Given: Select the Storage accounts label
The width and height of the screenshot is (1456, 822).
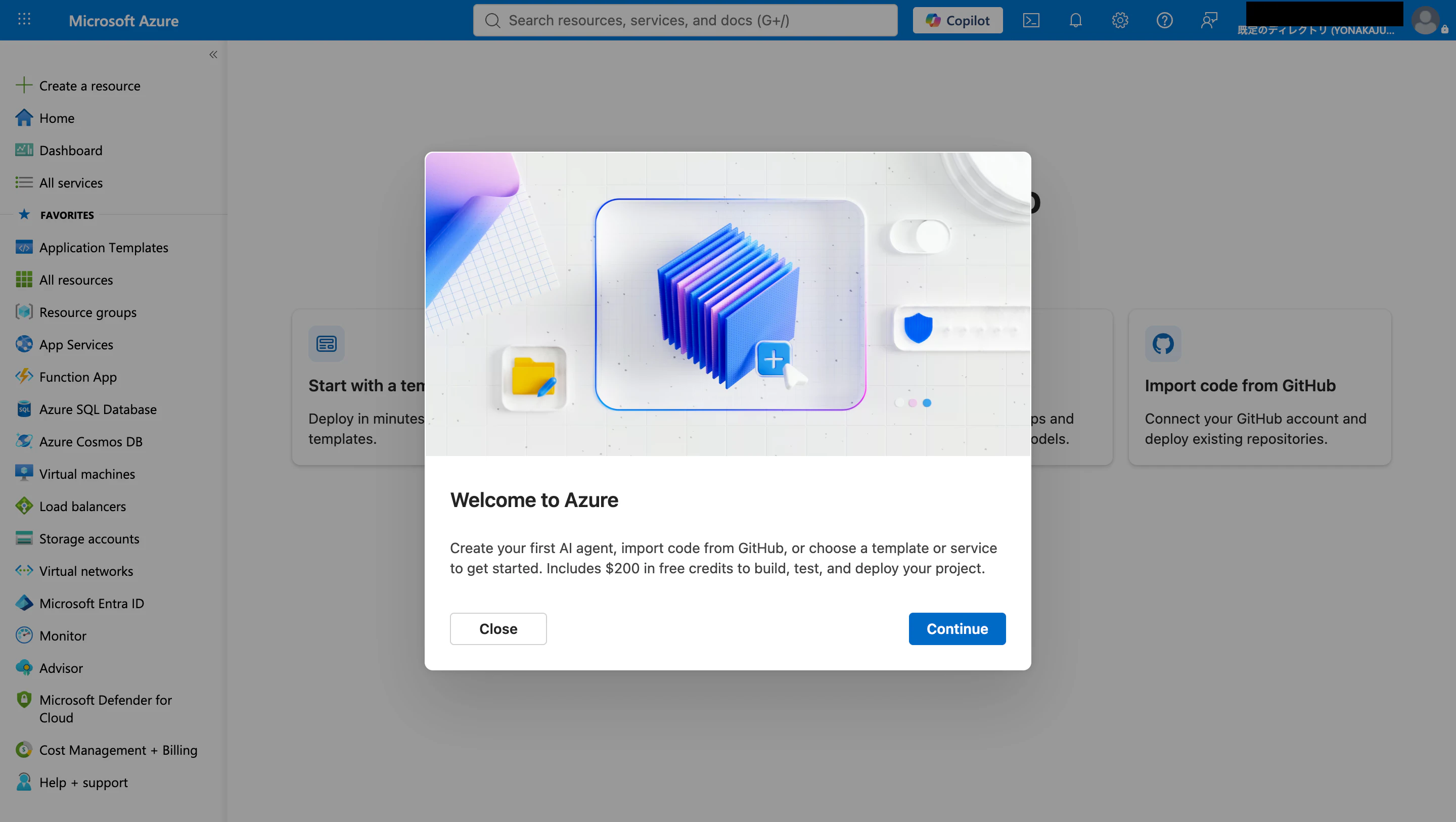Looking at the screenshot, I should coord(89,539).
